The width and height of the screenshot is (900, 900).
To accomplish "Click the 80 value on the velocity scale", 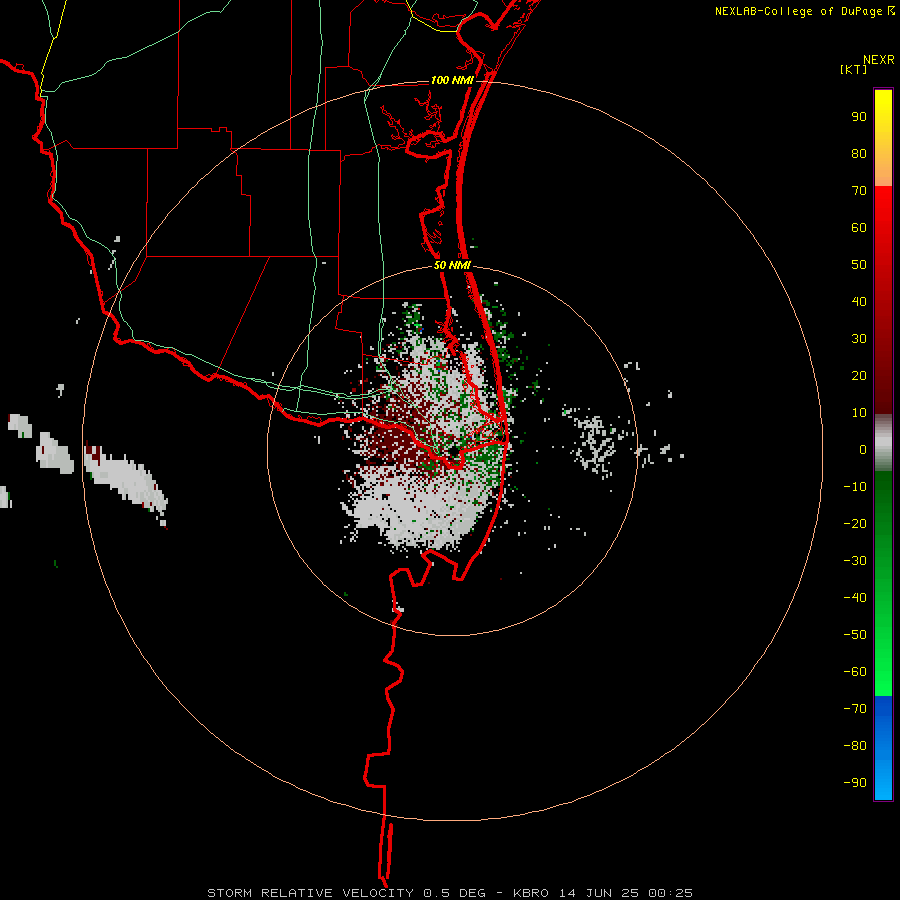I will [x=859, y=154].
